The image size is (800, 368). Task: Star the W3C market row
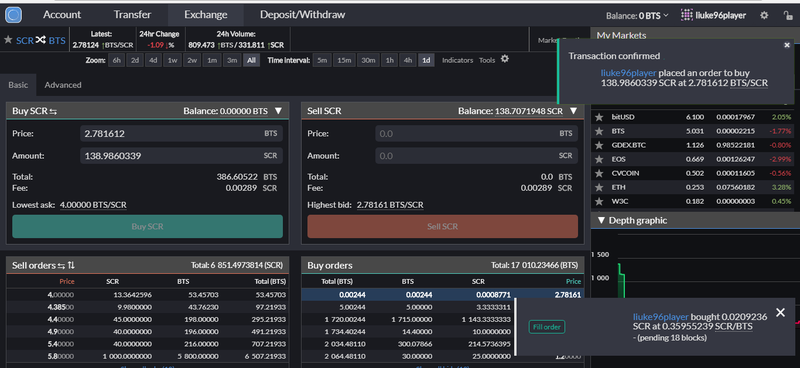click(x=599, y=201)
